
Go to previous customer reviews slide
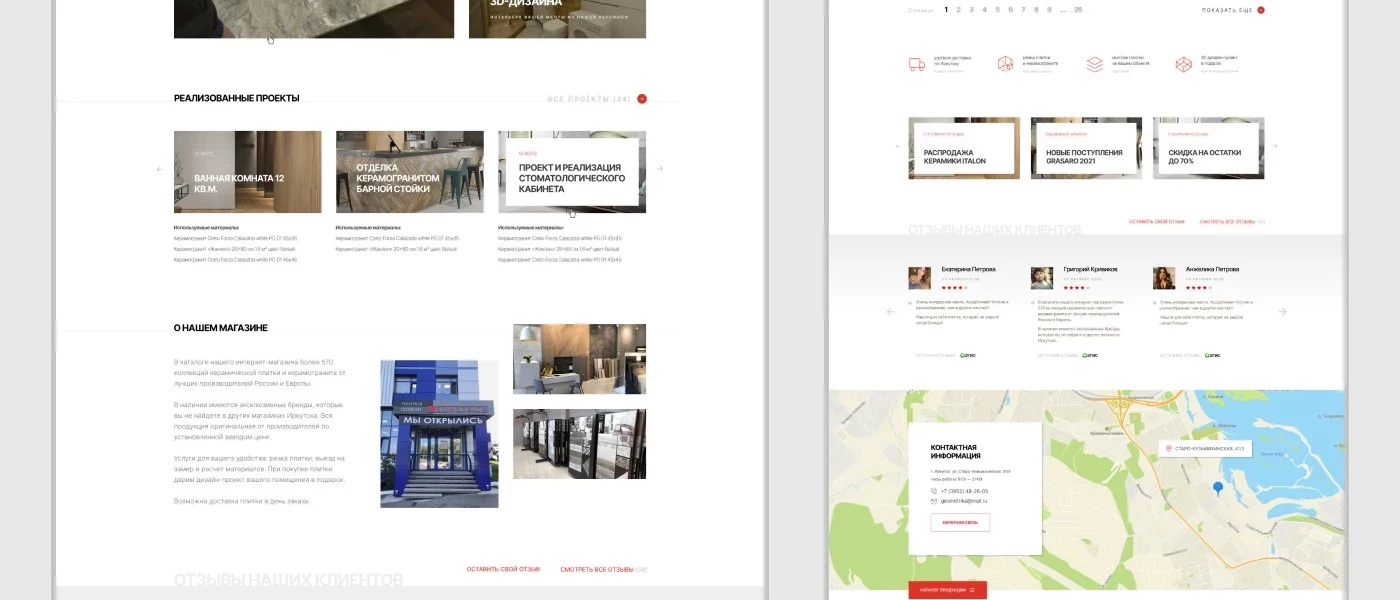click(x=891, y=312)
